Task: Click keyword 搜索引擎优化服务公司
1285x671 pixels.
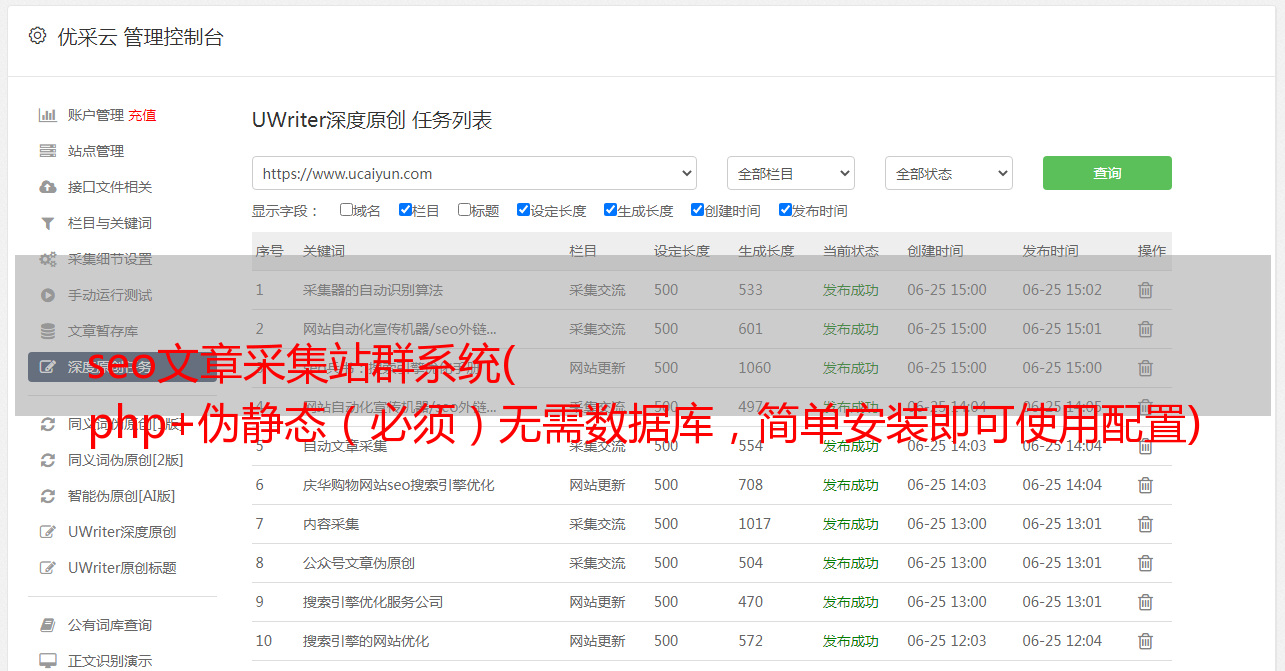Action: pyautogui.click(x=373, y=602)
